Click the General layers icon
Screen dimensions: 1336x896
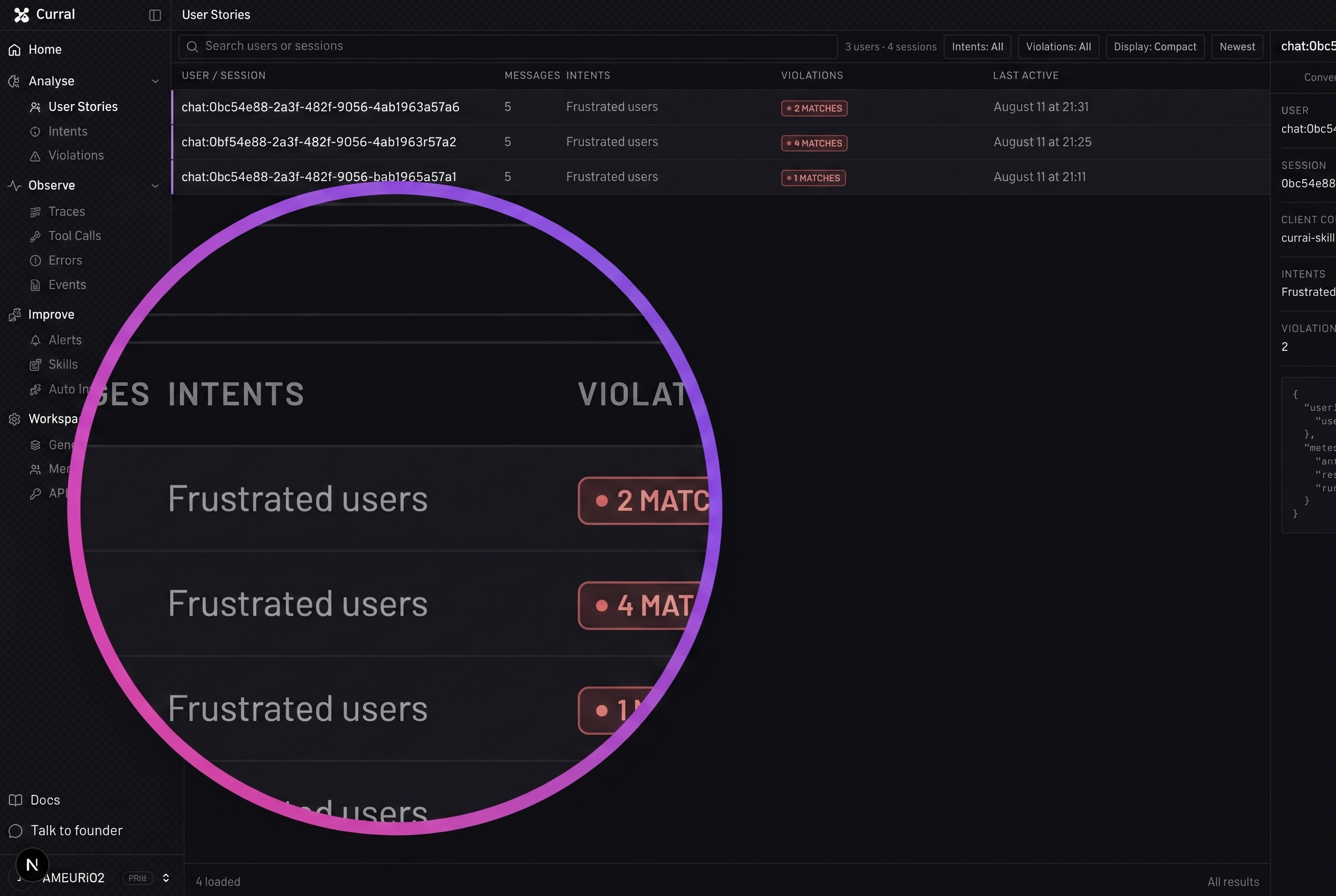35,445
